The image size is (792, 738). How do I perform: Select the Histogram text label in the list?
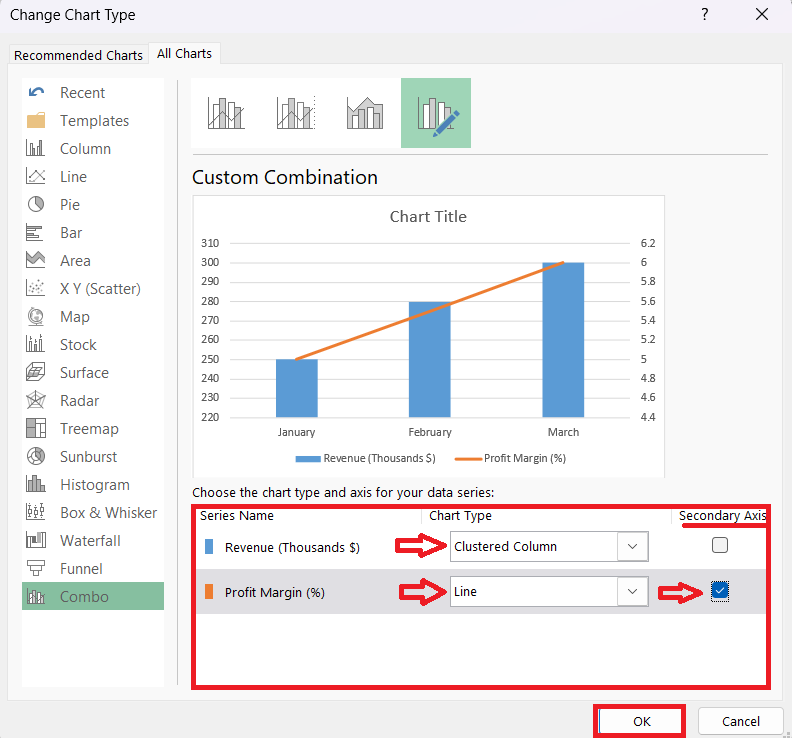pos(95,485)
